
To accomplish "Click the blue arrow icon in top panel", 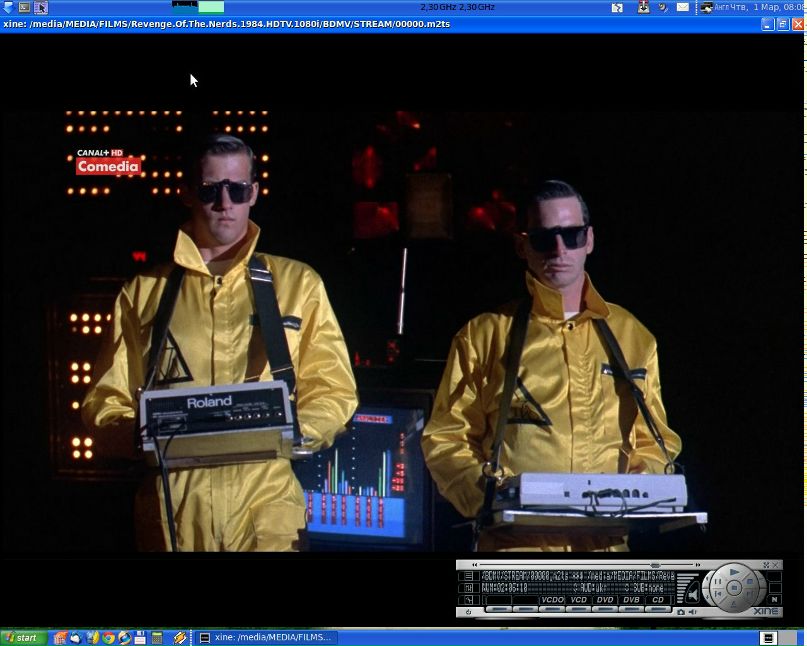I will [x=8, y=7].
